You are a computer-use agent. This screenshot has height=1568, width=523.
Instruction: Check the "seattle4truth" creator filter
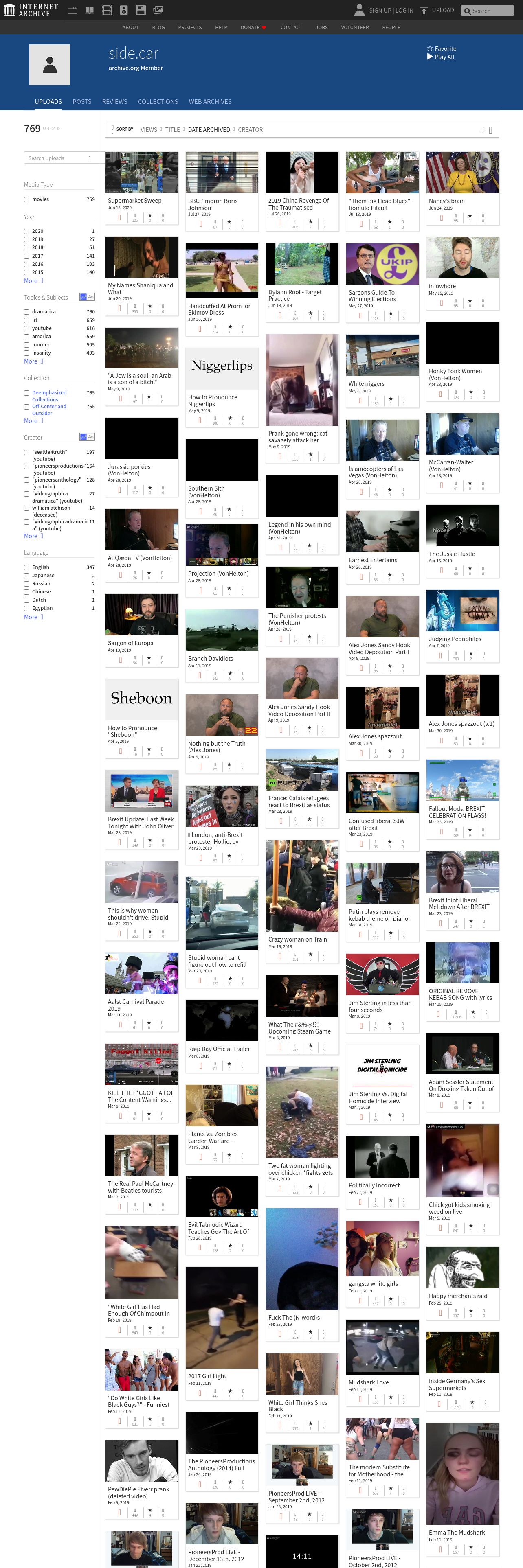(x=27, y=452)
